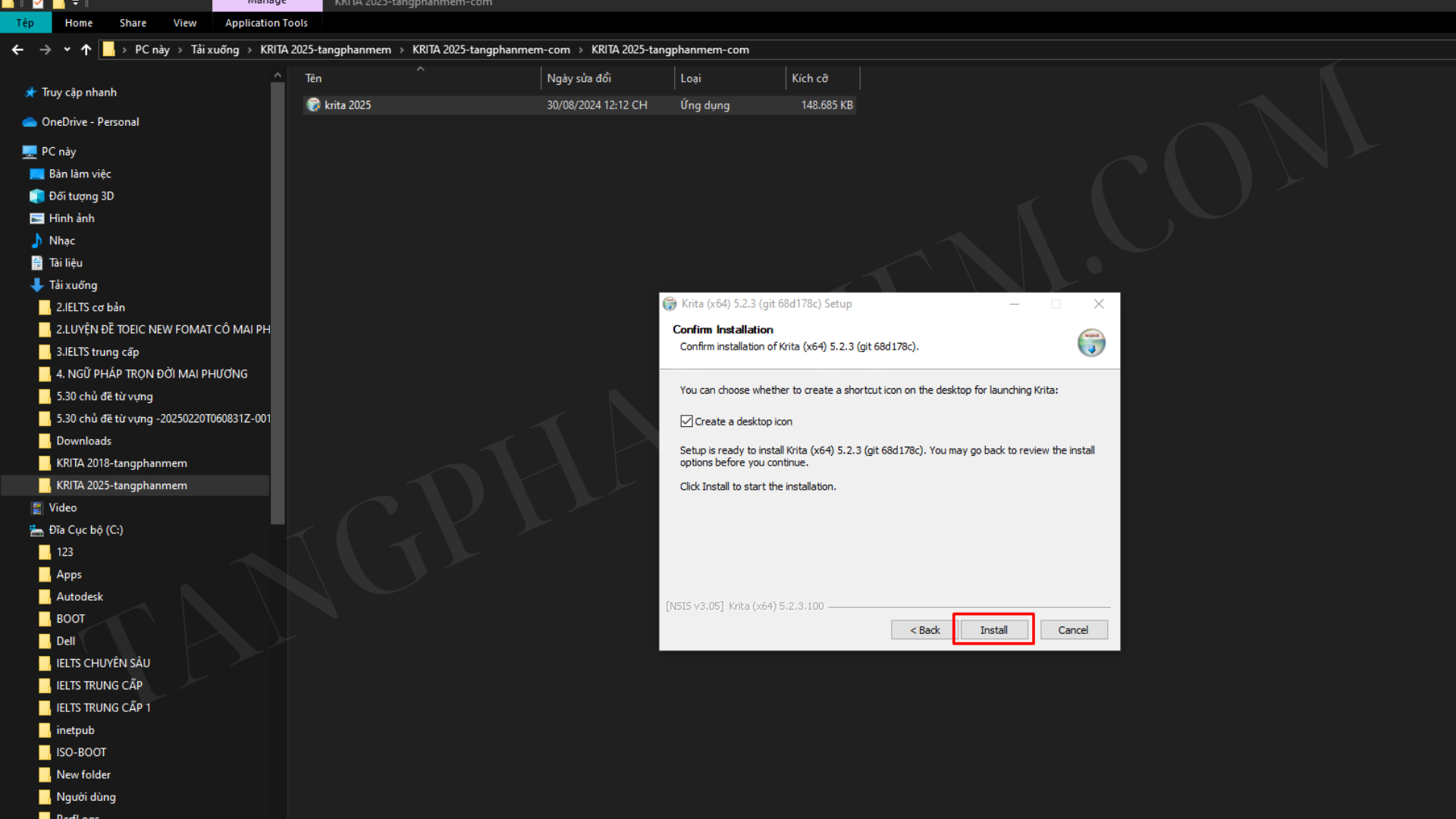Open the recent locations dropdown arrow
The width and height of the screenshot is (1456, 819).
point(67,50)
